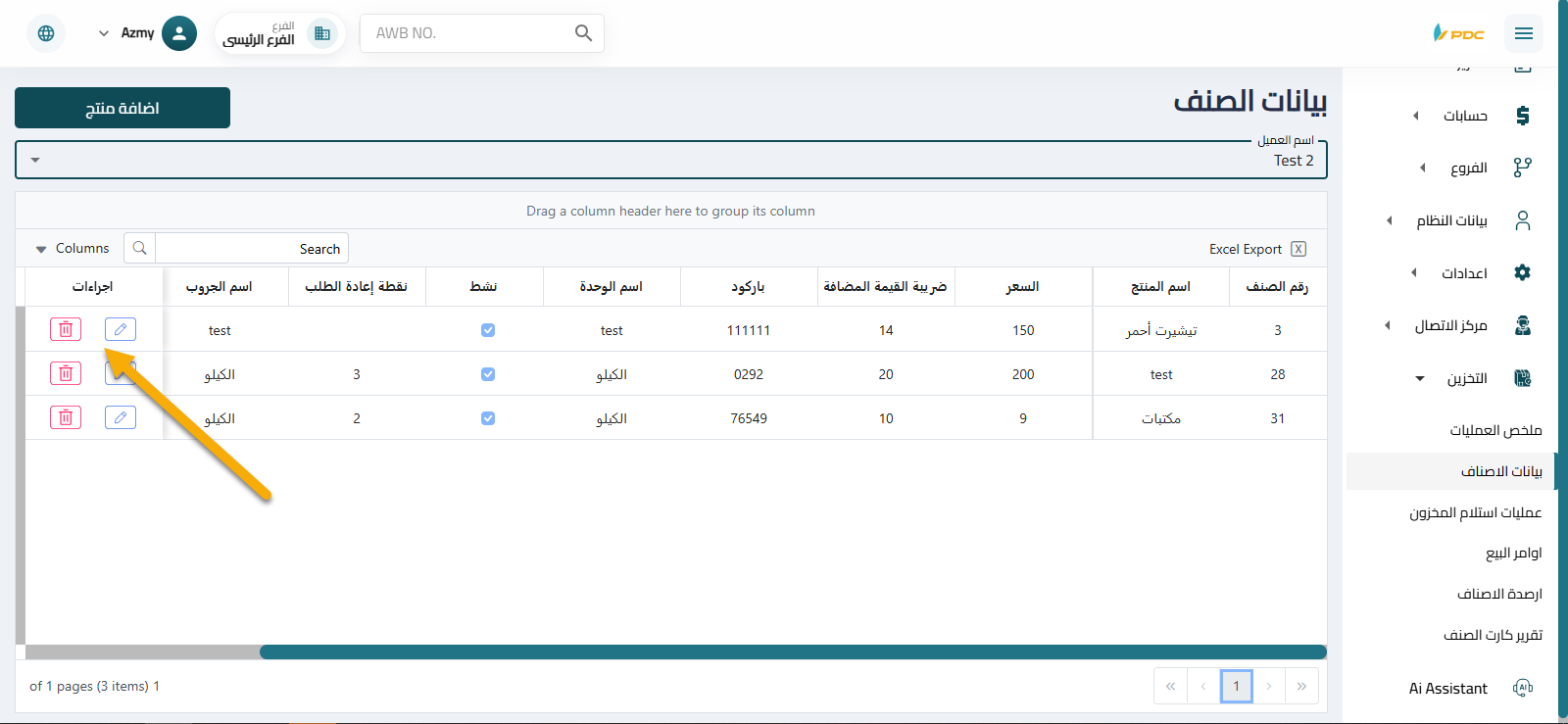Go to the next page of results

click(1269, 686)
